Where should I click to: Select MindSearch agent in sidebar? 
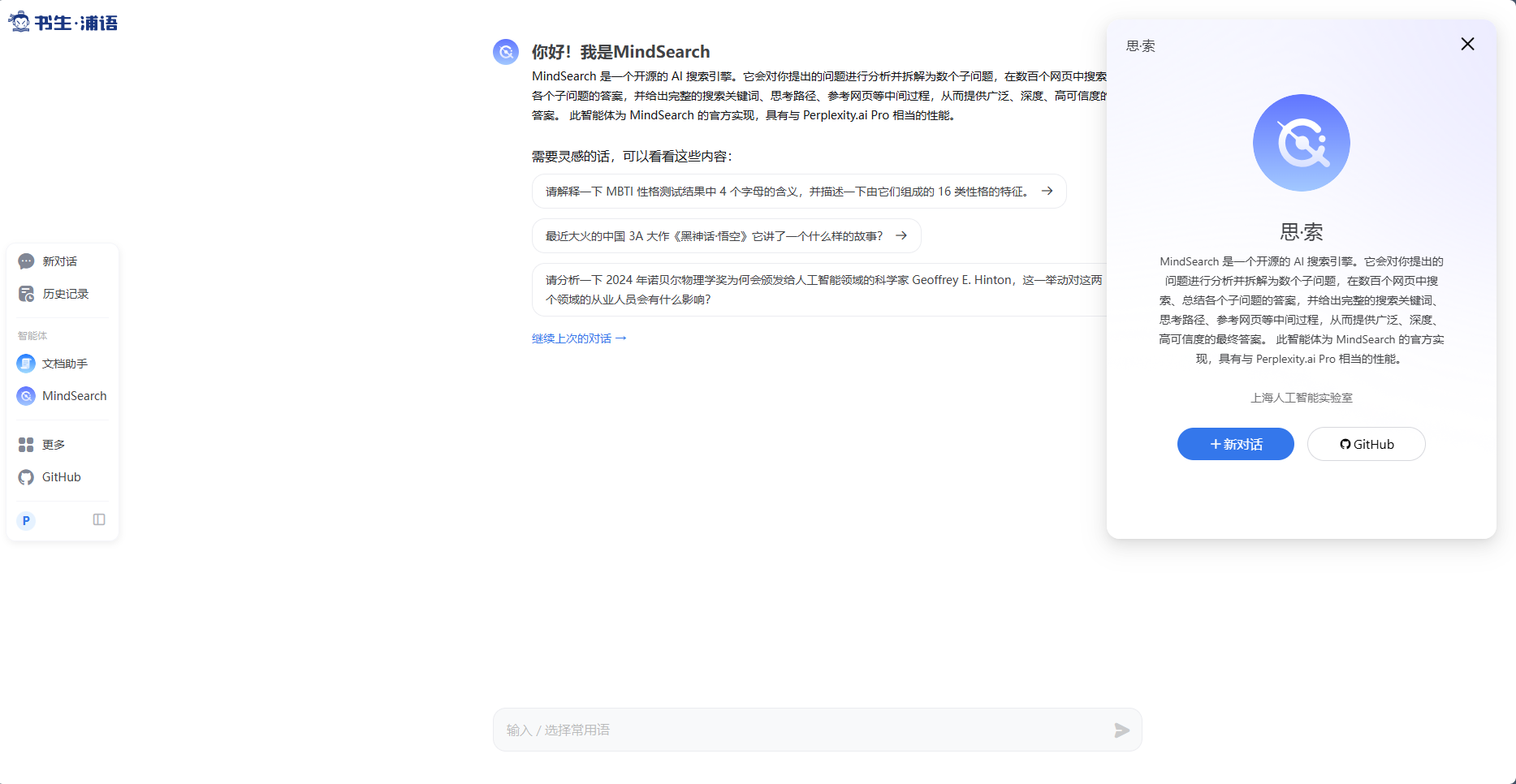(62, 396)
